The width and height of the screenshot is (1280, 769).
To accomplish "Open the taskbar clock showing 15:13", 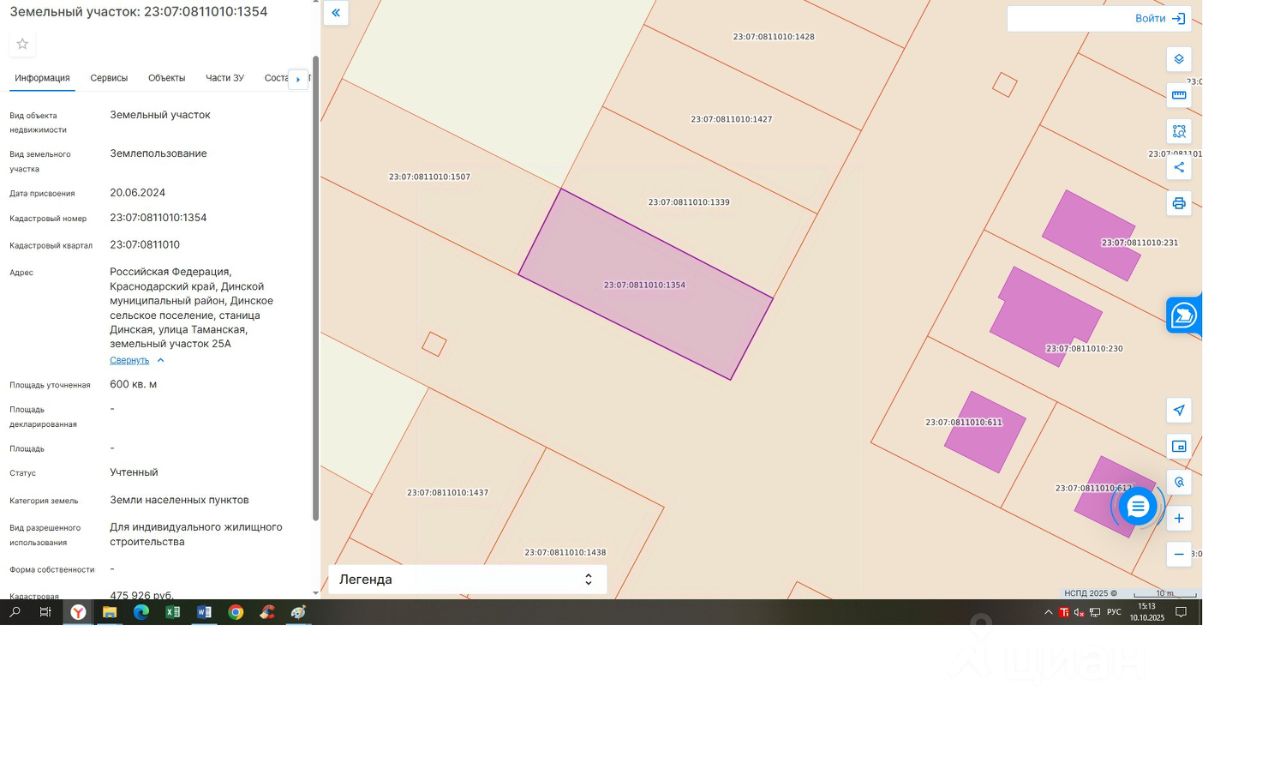I will coord(1147,612).
